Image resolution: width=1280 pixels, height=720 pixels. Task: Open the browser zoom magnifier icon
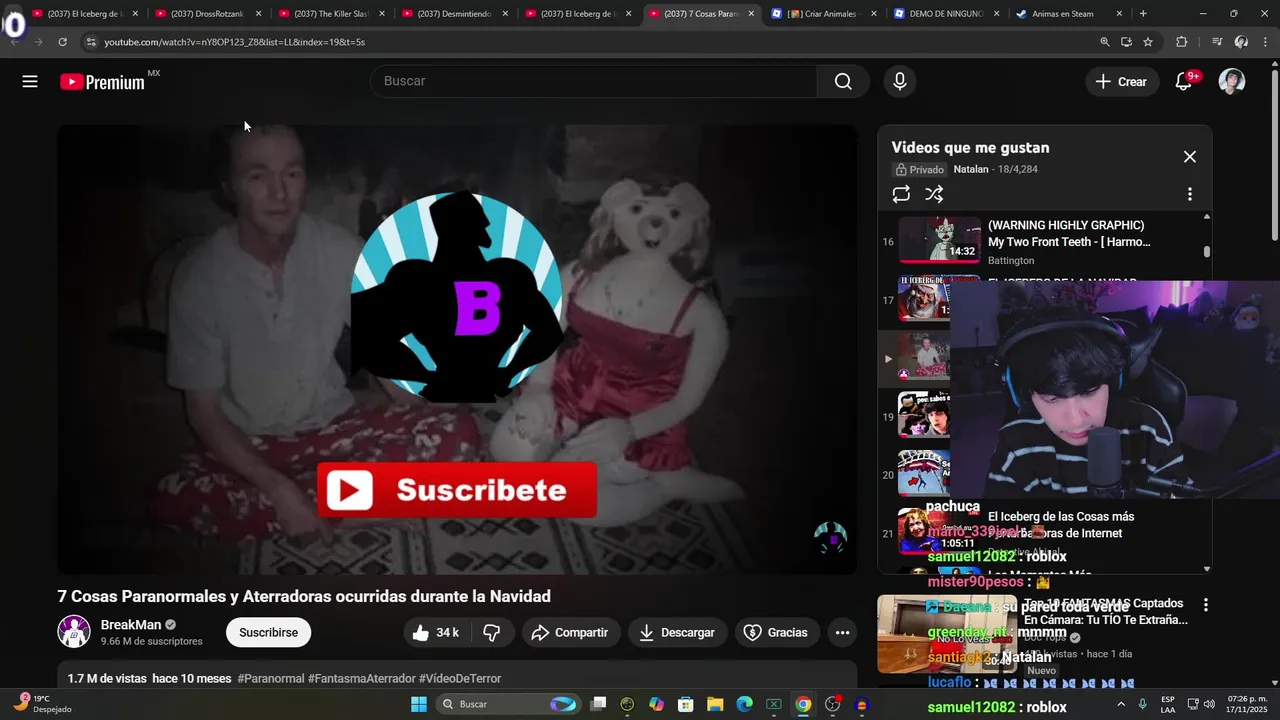click(1104, 42)
